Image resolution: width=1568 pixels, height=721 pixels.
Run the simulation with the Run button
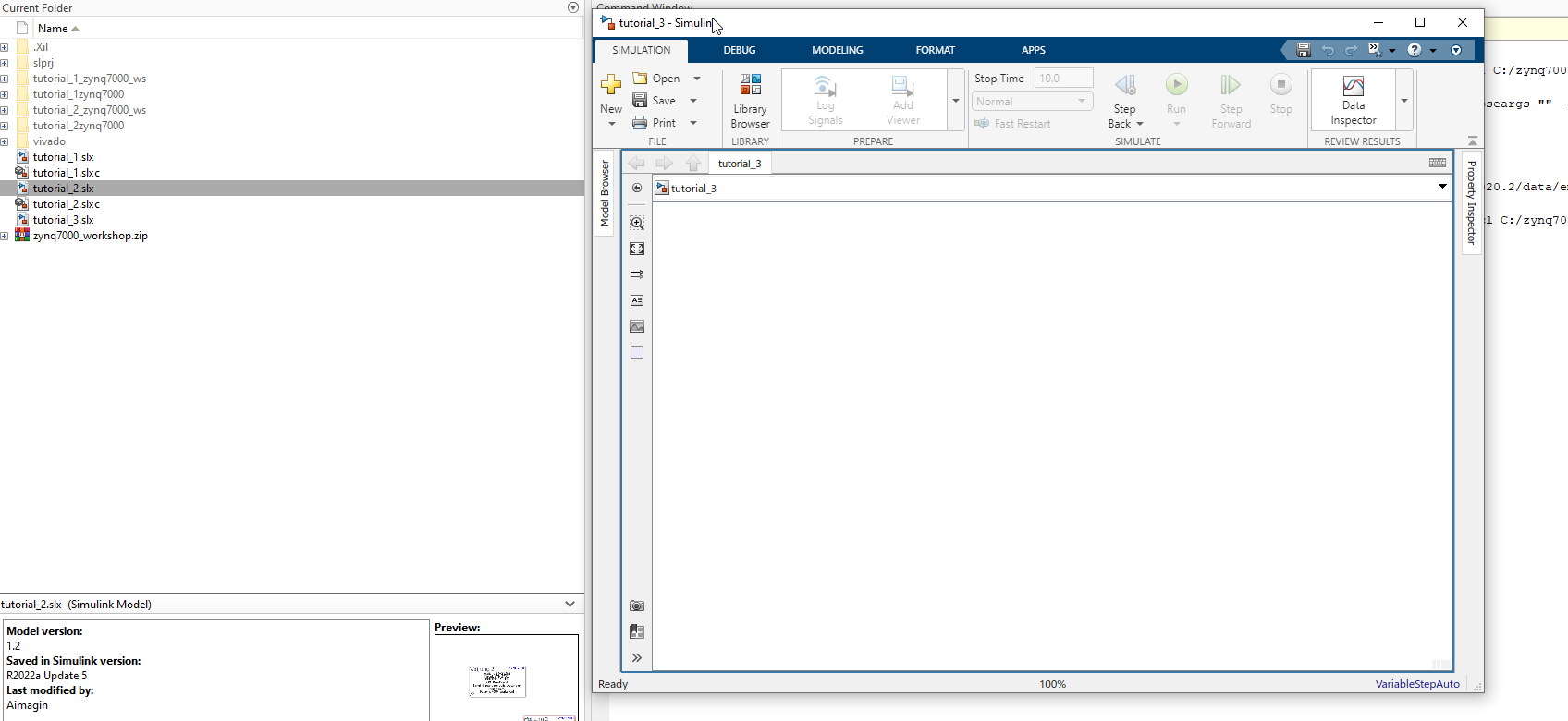[1176, 85]
